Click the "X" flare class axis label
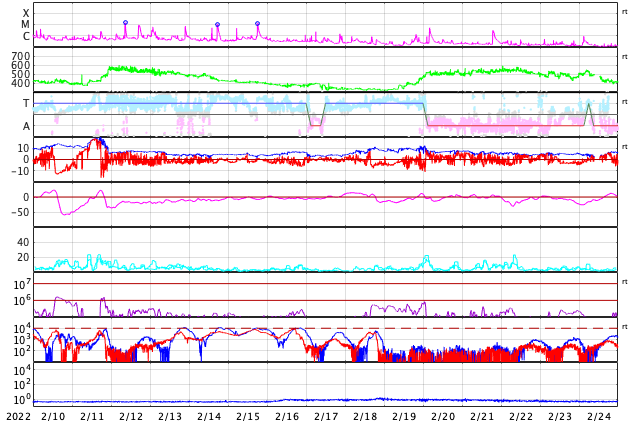The height and width of the screenshot is (424, 634). 26,13
